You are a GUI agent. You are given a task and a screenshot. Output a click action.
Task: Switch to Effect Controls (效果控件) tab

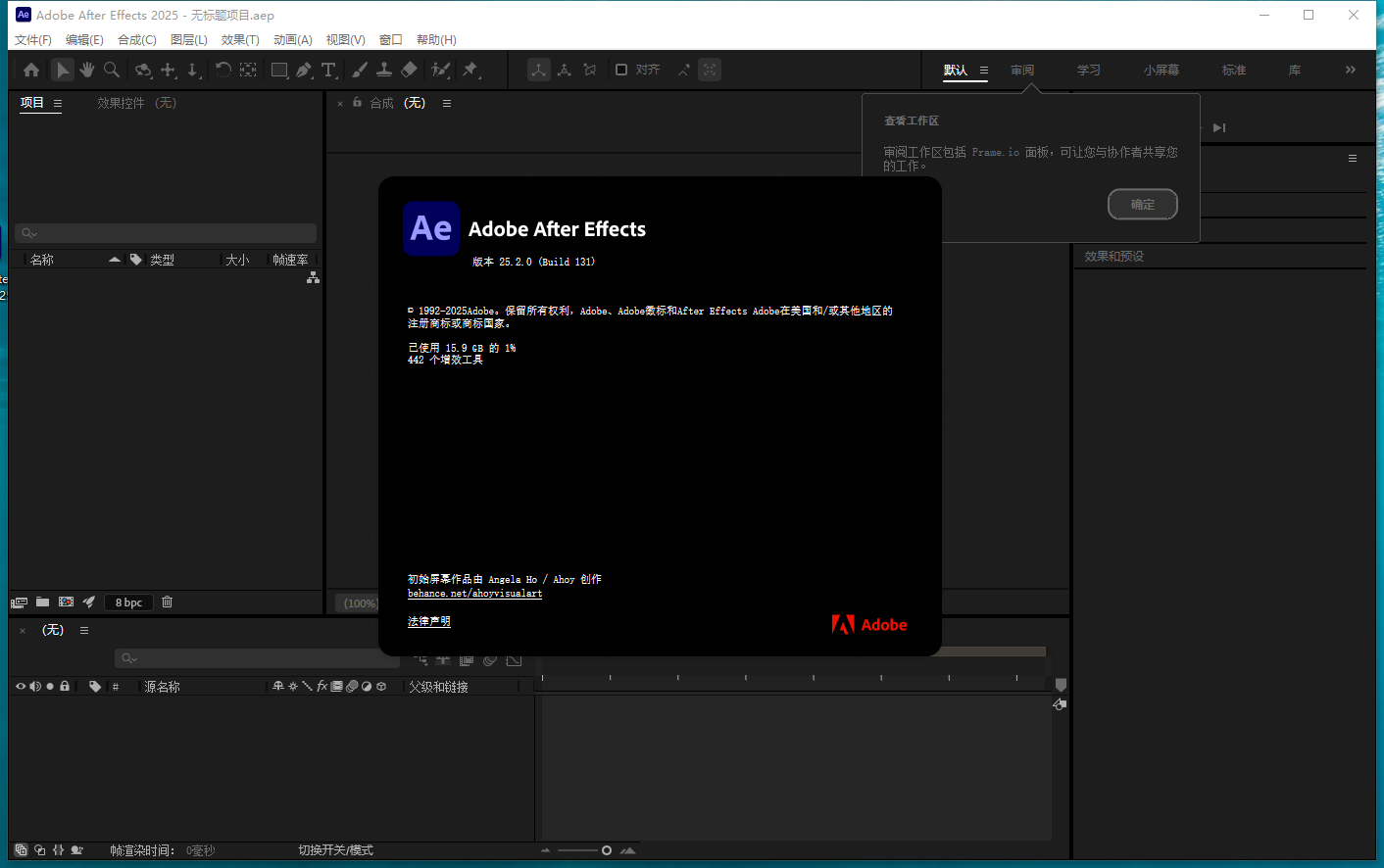click(x=136, y=103)
